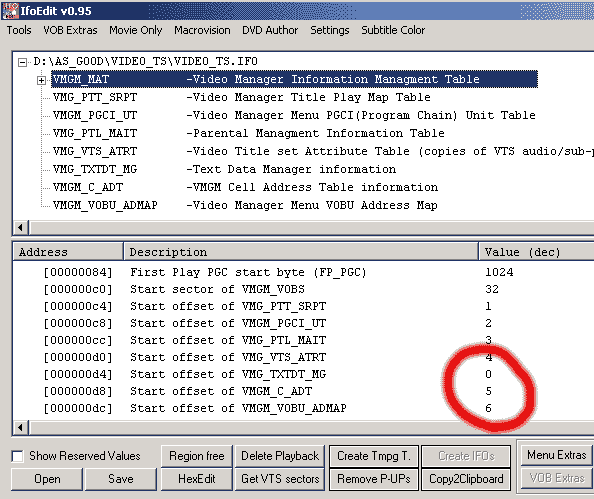Select Start offset of VMG_PTL_MAIT row
Screen dimensions: 594x499
click(303, 340)
